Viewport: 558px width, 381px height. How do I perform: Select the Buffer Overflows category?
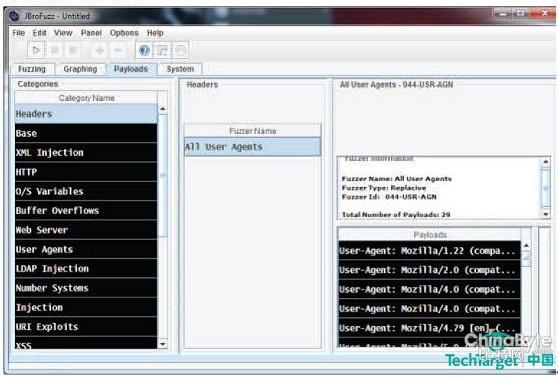[x=86, y=211]
